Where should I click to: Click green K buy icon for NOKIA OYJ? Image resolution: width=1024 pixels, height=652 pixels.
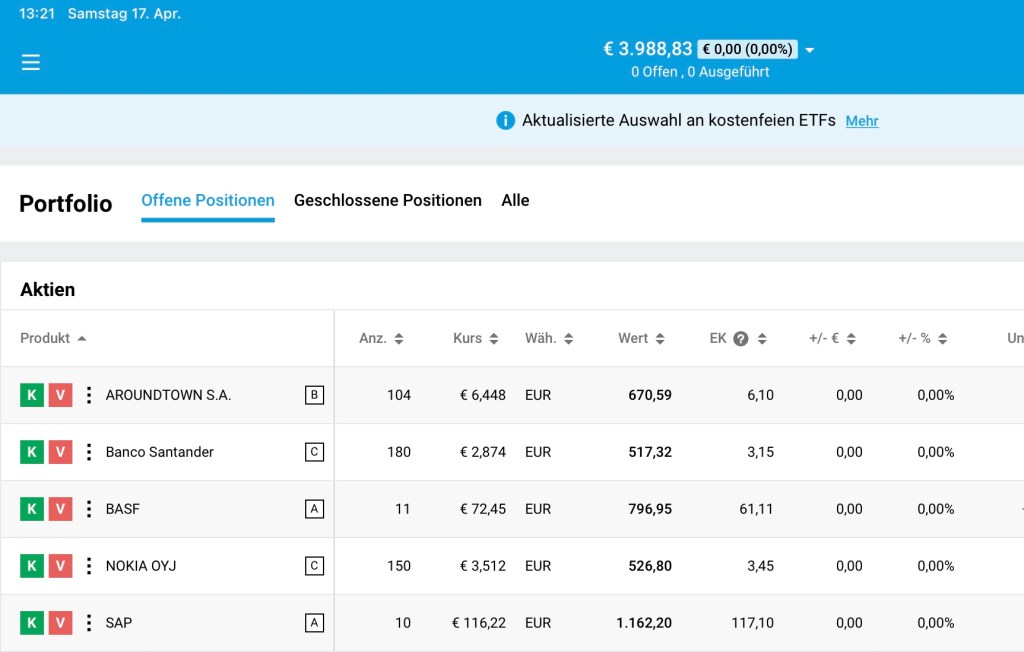(31, 566)
